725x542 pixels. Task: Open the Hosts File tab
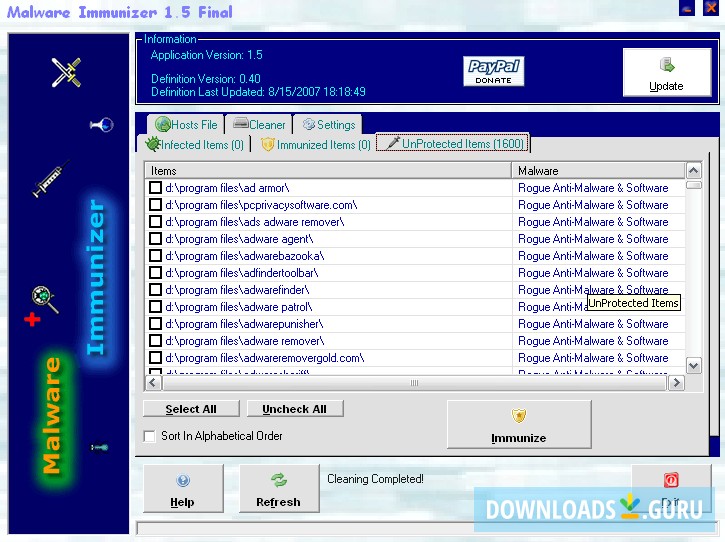(186, 124)
